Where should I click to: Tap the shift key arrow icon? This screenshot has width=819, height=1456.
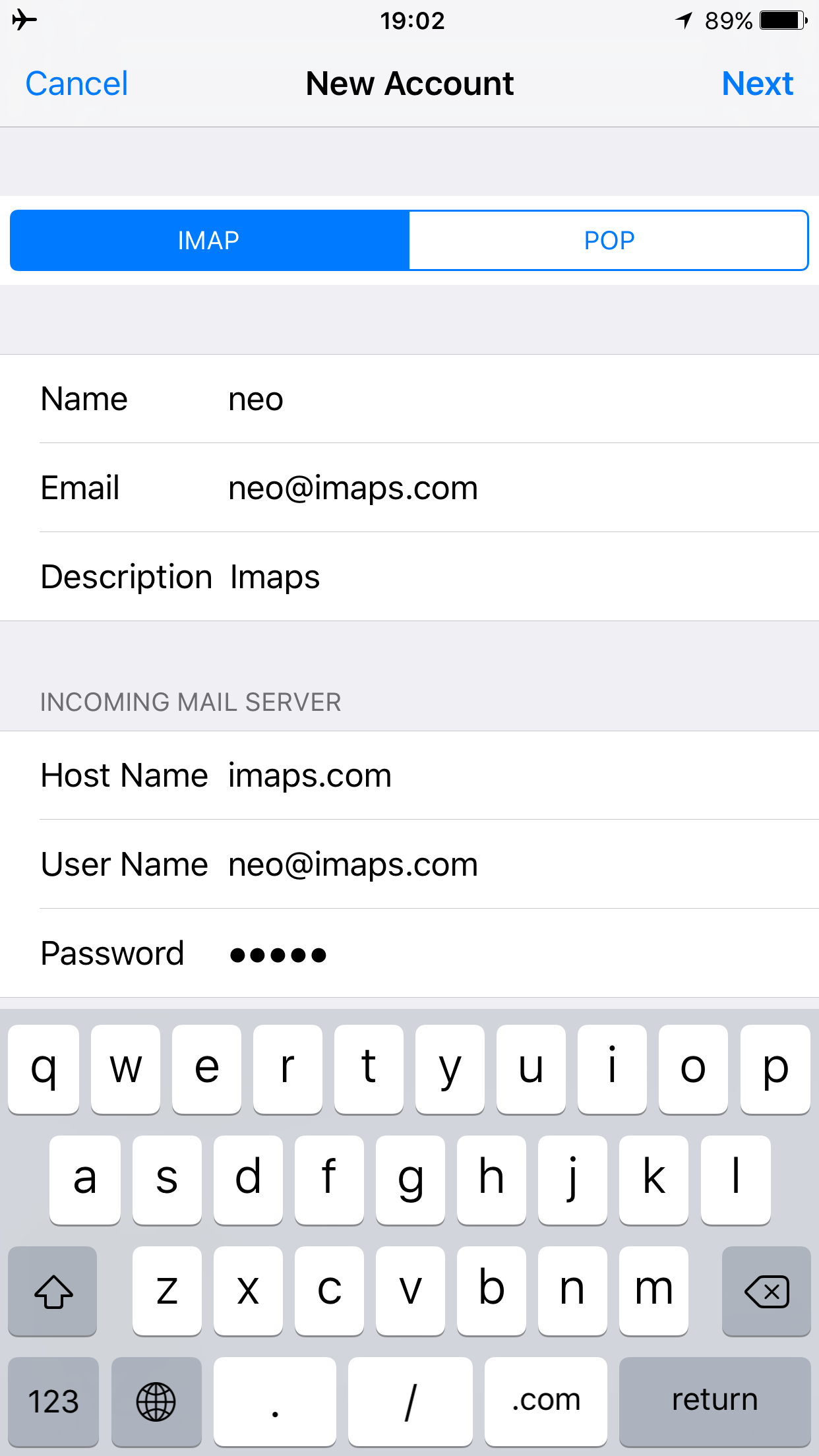53,1291
